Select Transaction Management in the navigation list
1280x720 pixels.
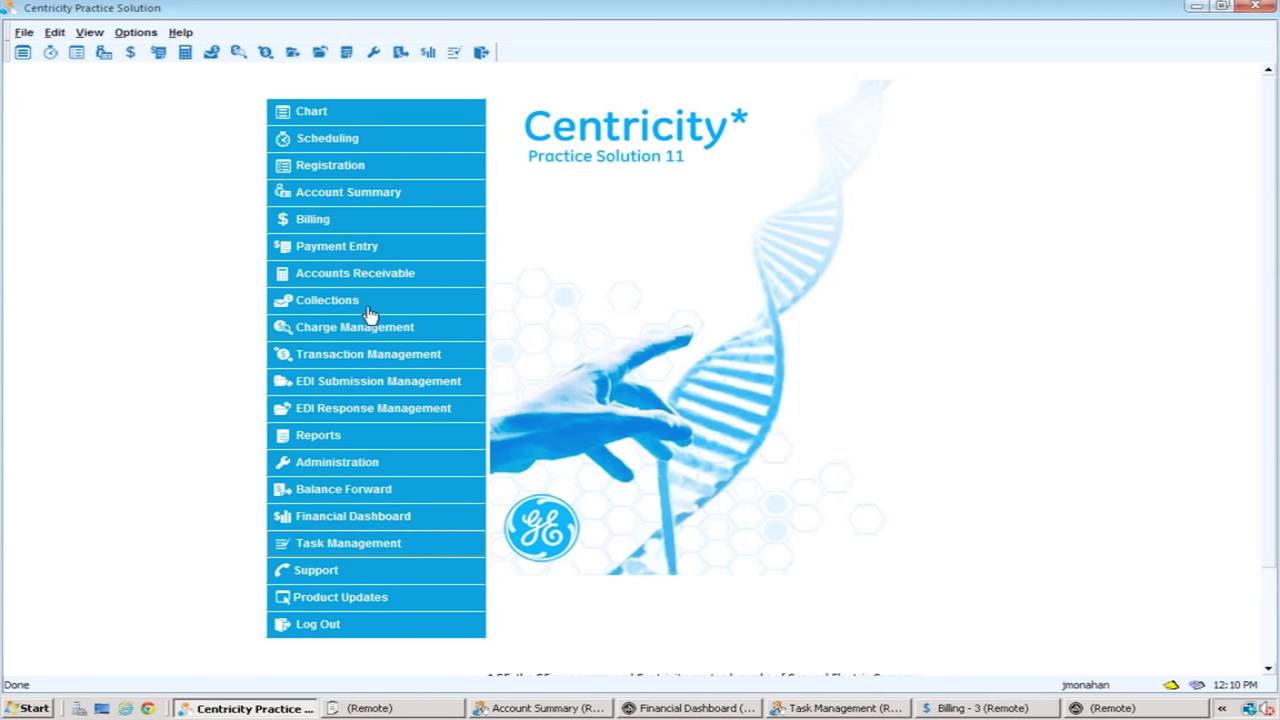(376, 354)
